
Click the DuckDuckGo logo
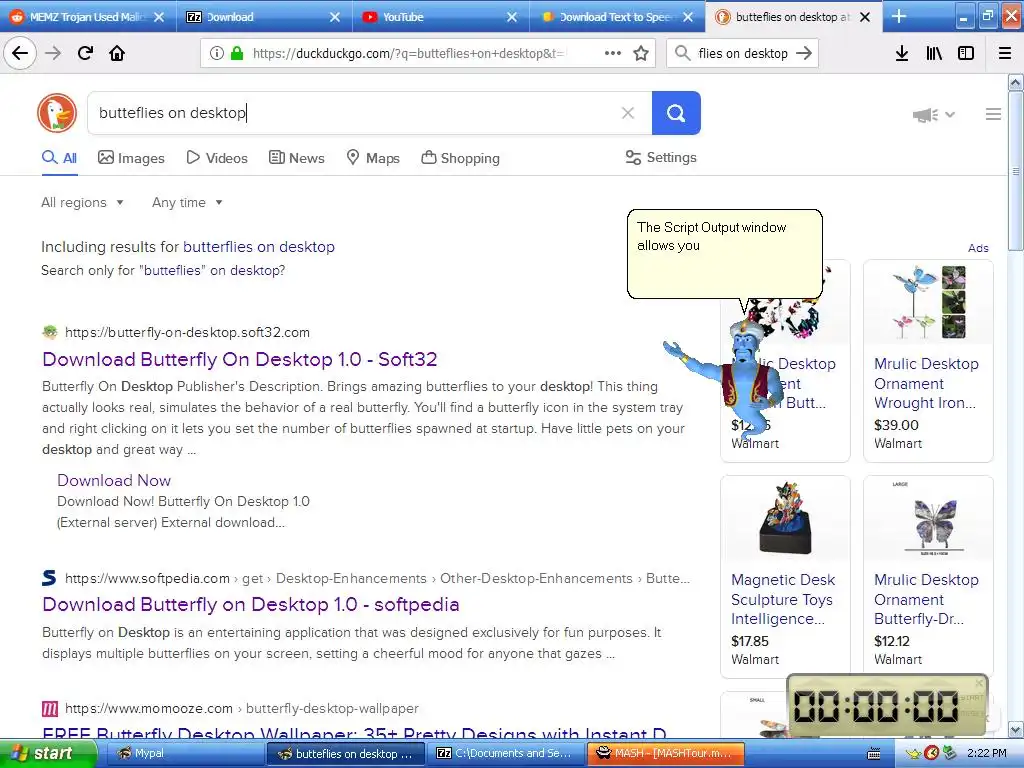tap(57, 112)
